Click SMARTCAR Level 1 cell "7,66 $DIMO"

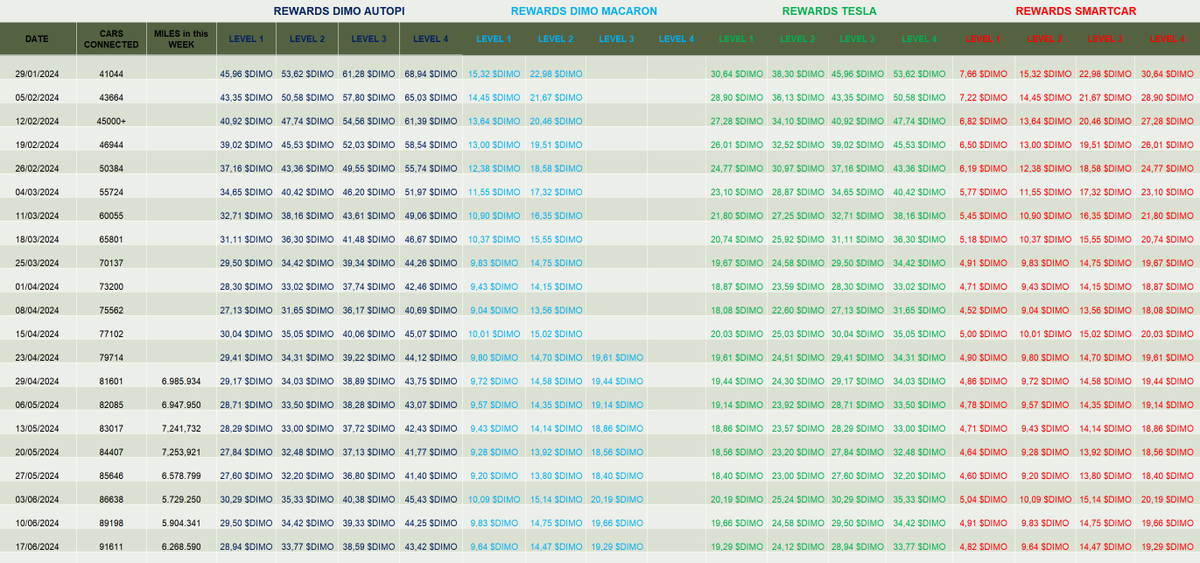point(983,75)
